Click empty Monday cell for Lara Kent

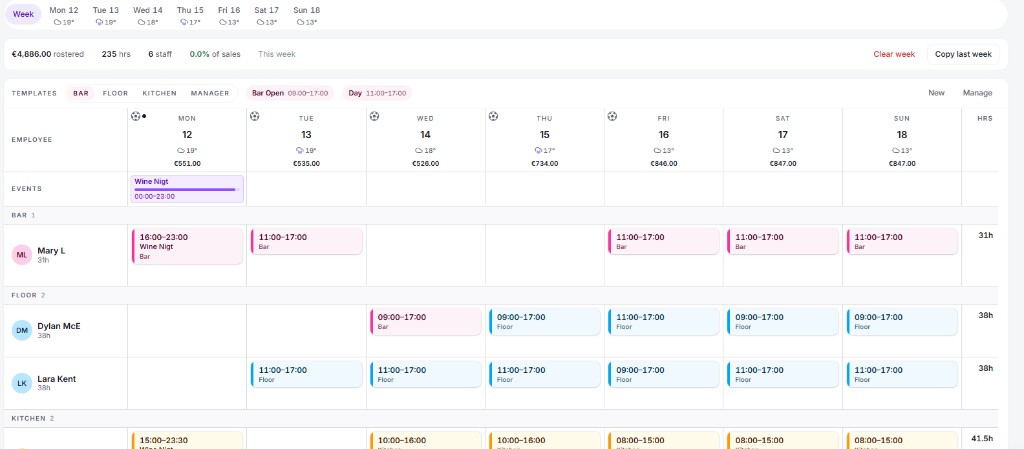(x=187, y=383)
